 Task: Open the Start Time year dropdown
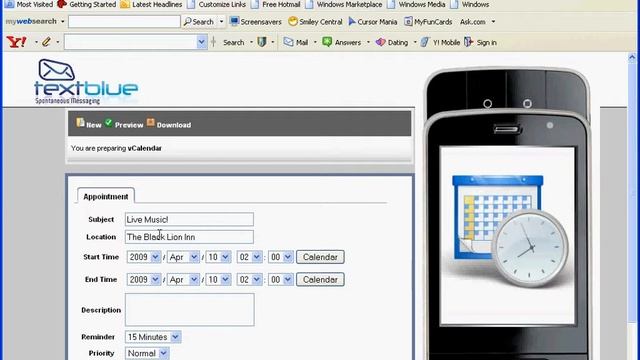tap(144, 257)
